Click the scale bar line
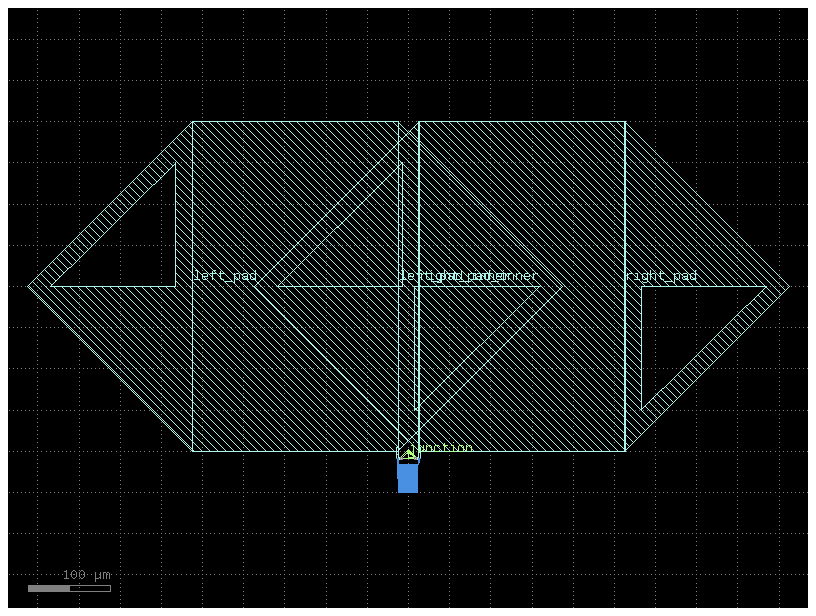Image resolution: width=816 pixels, height=616 pixels. (x=69, y=588)
